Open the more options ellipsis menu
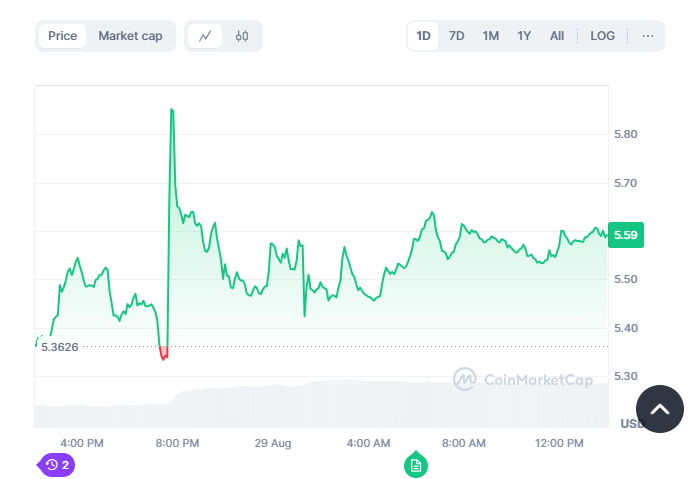The height and width of the screenshot is (479, 695). (x=648, y=36)
